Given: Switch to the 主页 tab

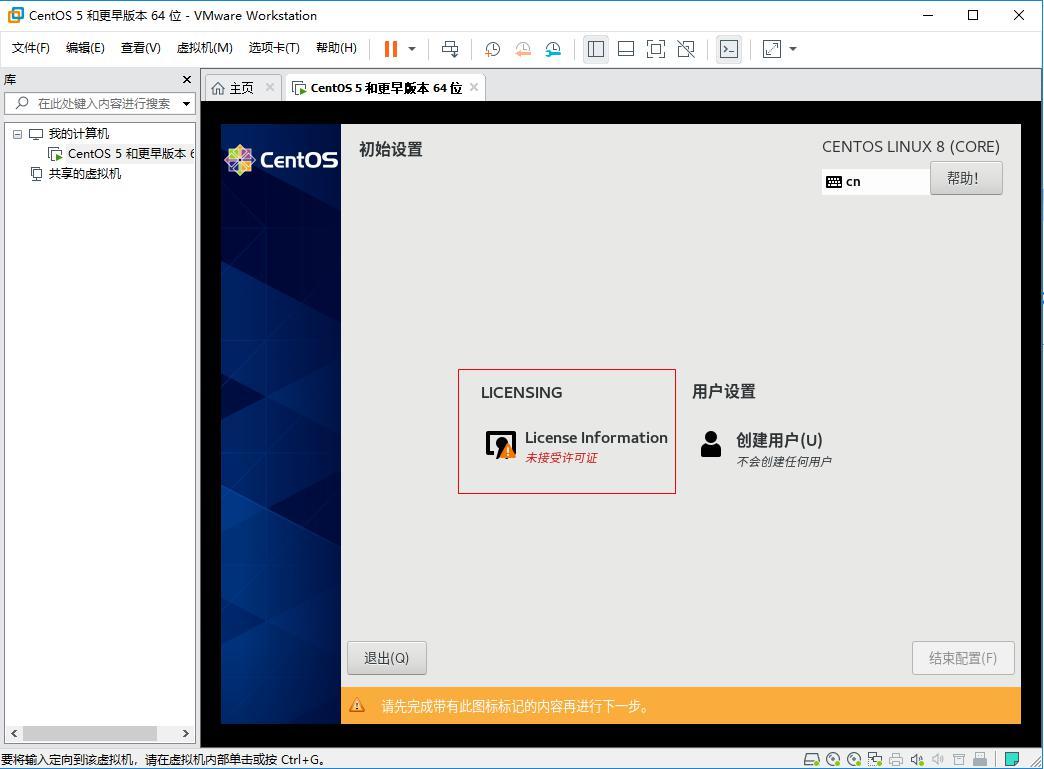Looking at the screenshot, I should click(241, 87).
